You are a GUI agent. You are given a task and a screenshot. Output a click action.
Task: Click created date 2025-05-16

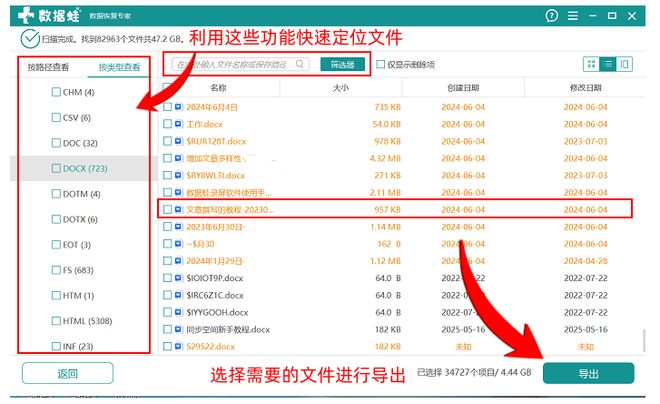point(463,329)
